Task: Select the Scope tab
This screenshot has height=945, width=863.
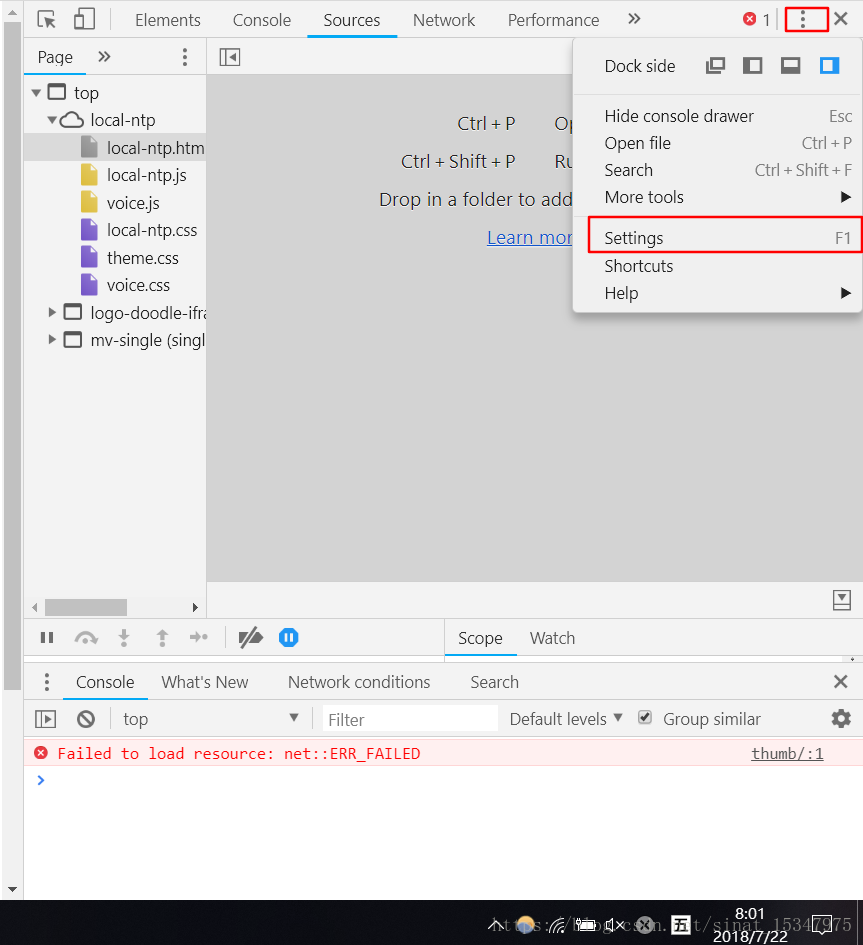Action: pos(480,638)
